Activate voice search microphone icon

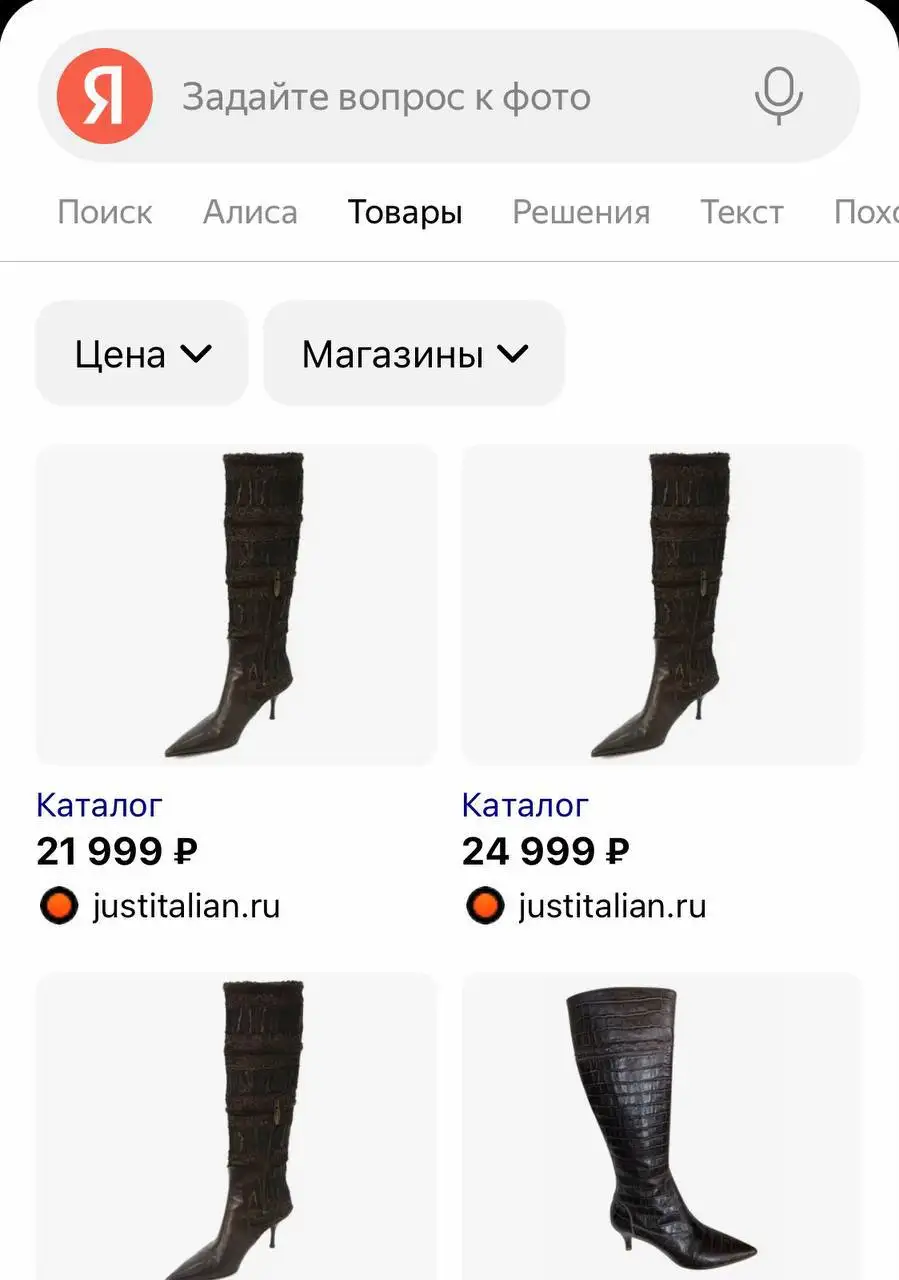[x=778, y=96]
